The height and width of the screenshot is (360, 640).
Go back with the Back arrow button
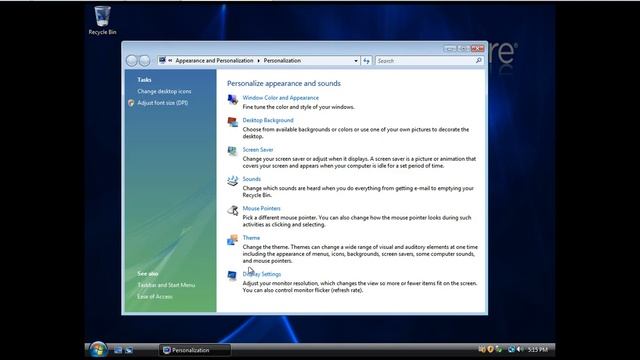tap(131, 61)
